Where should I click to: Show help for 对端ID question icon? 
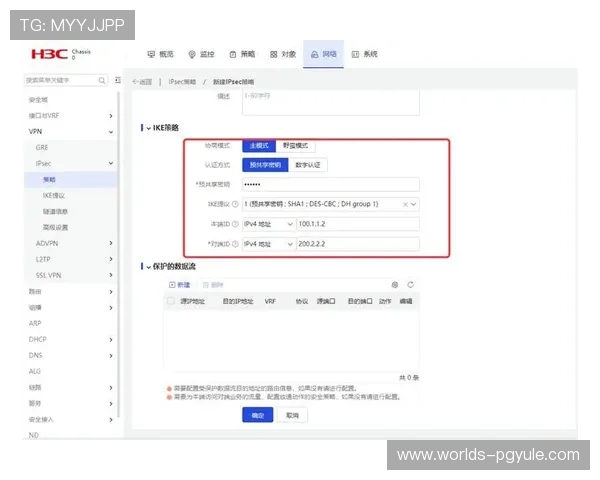(235, 244)
